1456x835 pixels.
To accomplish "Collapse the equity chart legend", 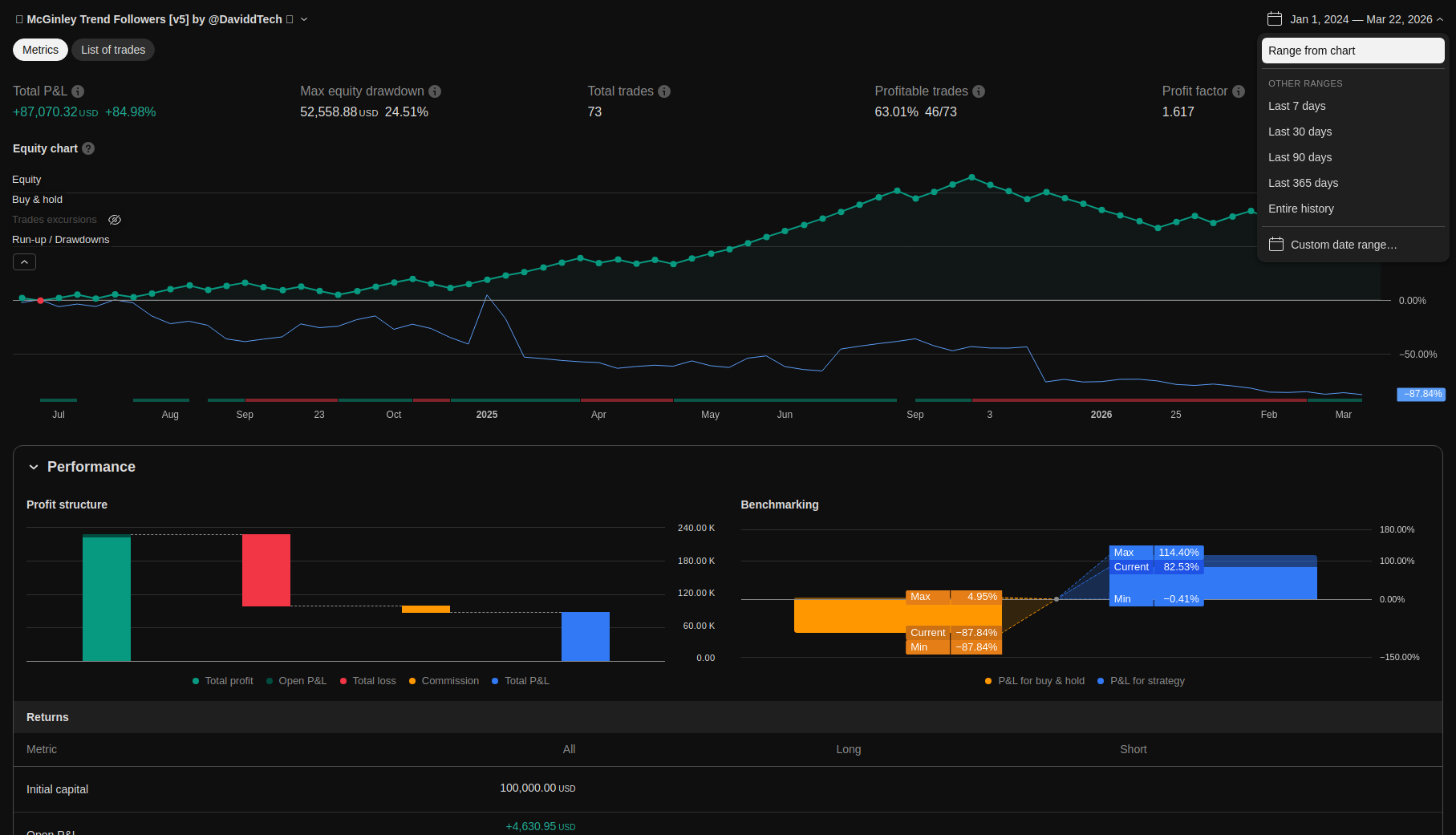I will (x=24, y=262).
